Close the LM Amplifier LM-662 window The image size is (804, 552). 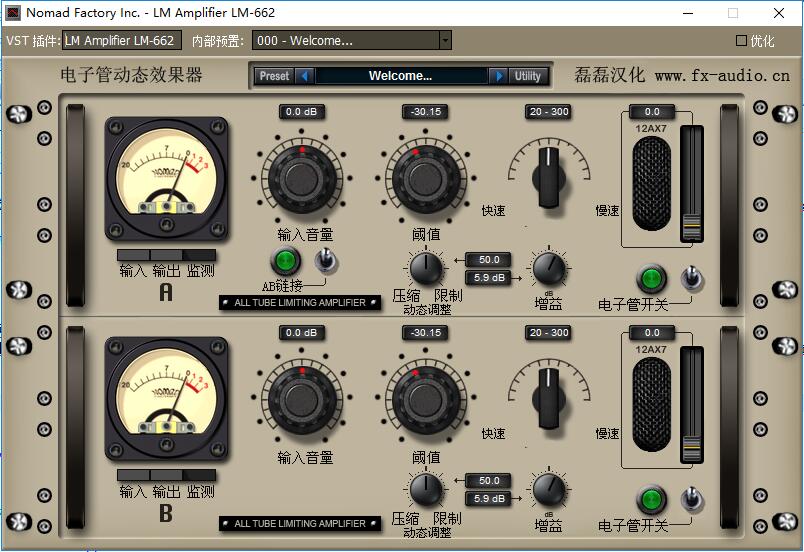click(x=779, y=13)
